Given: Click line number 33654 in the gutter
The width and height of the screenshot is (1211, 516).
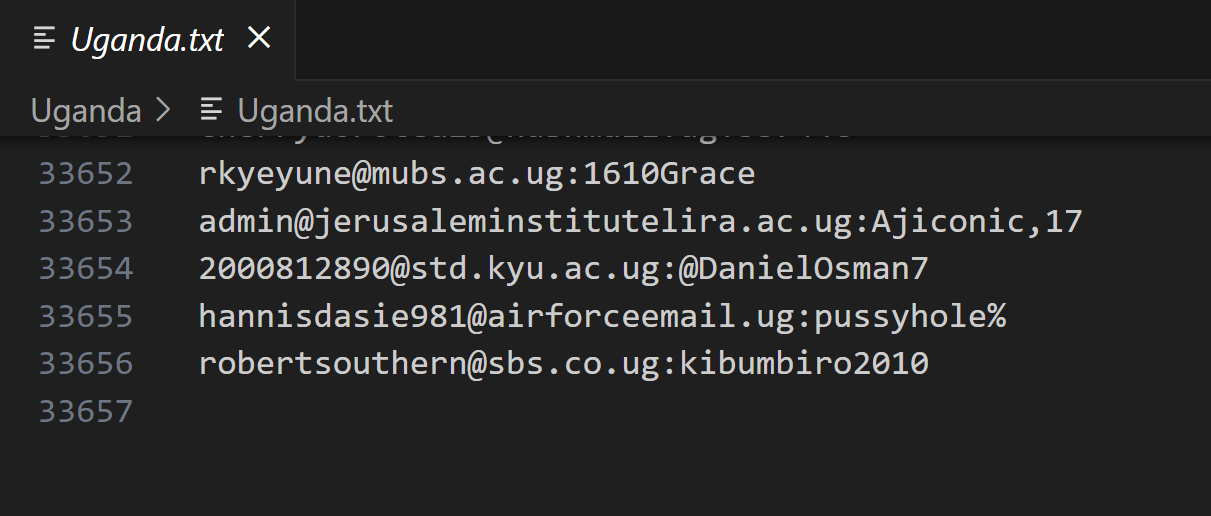Looking at the screenshot, I should [x=86, y=268].
